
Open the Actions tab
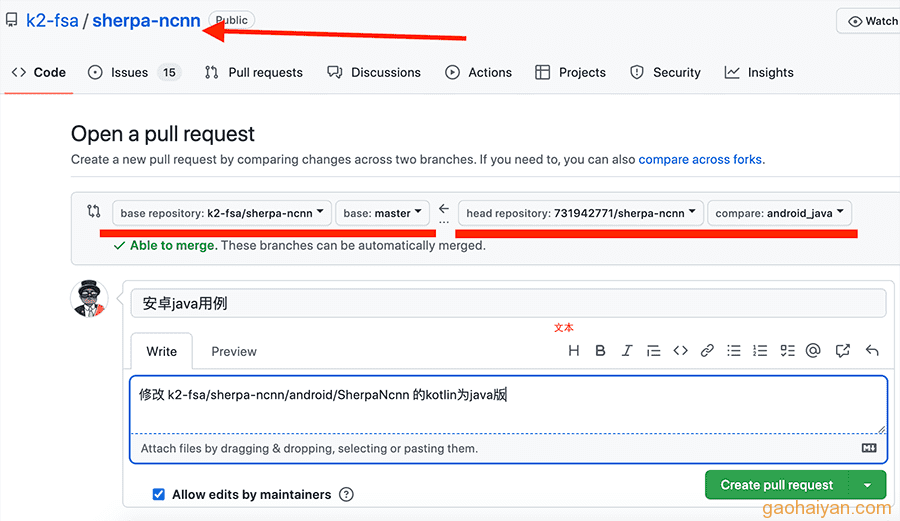pyautogui.click(x=478, y=72)
